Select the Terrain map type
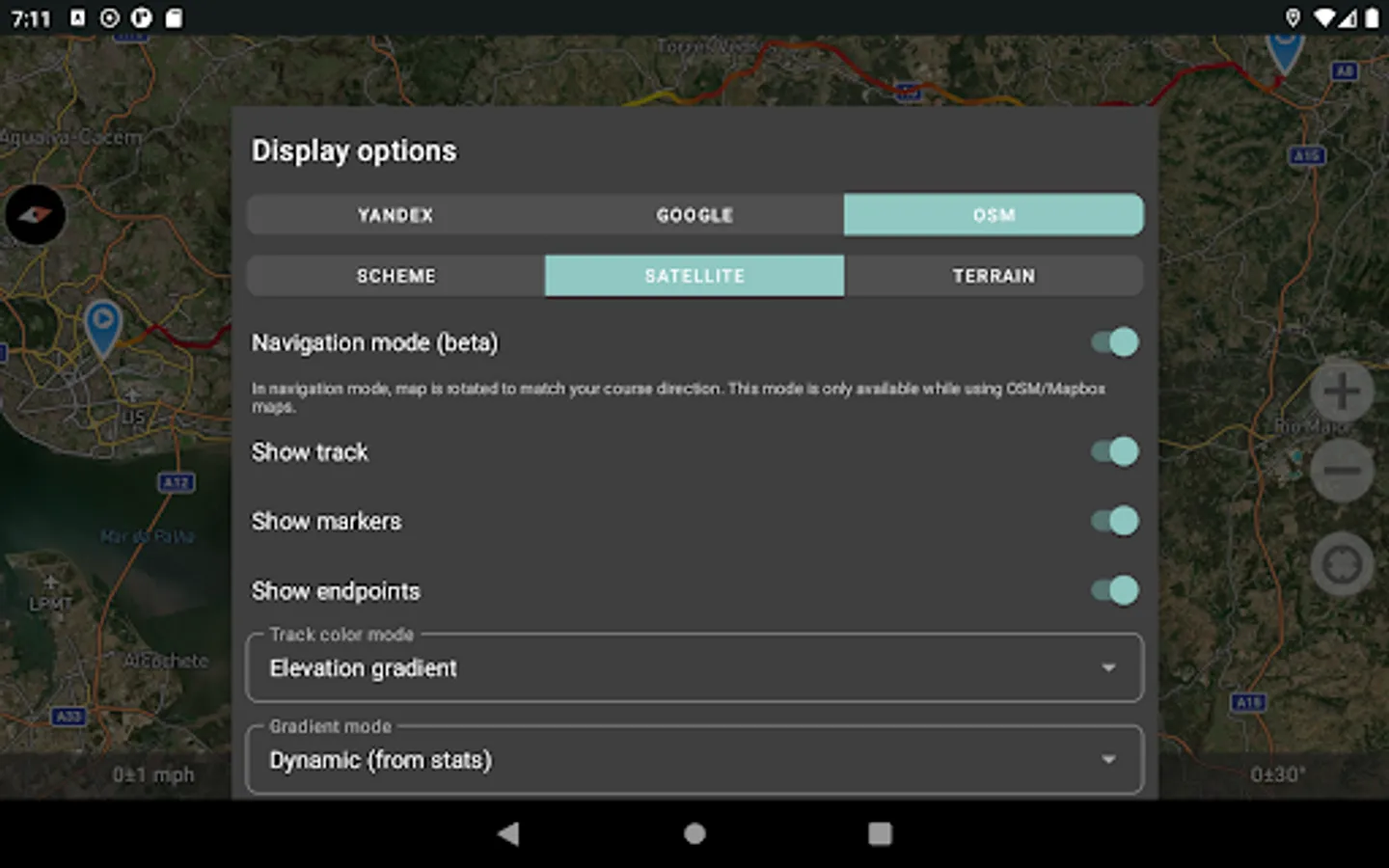Viewport: 1389px width, 868px height. click(x=994, y=276)
